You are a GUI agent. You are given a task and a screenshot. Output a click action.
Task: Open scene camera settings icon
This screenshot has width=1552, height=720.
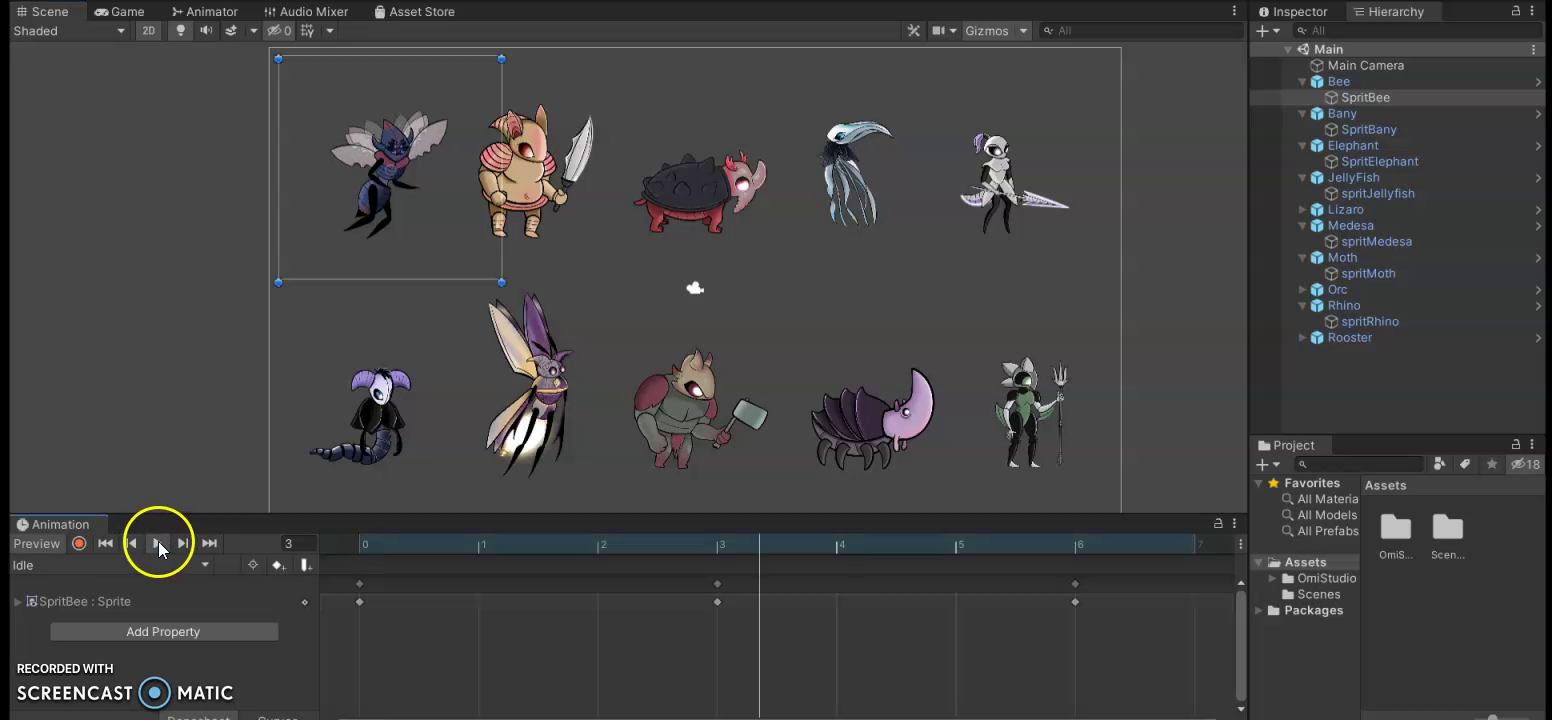tap(938, 31)
